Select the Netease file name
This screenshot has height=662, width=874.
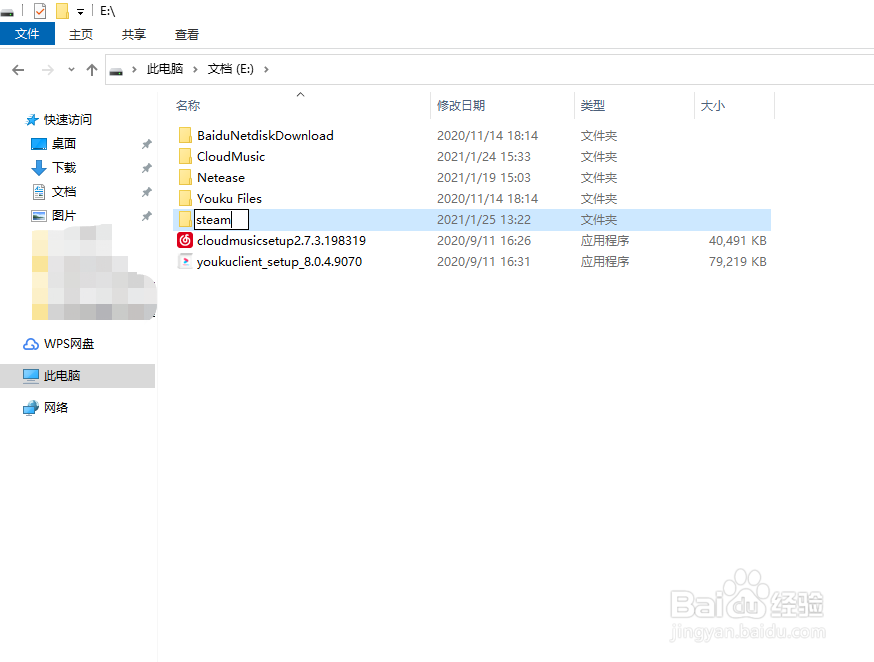pos(221,178)
